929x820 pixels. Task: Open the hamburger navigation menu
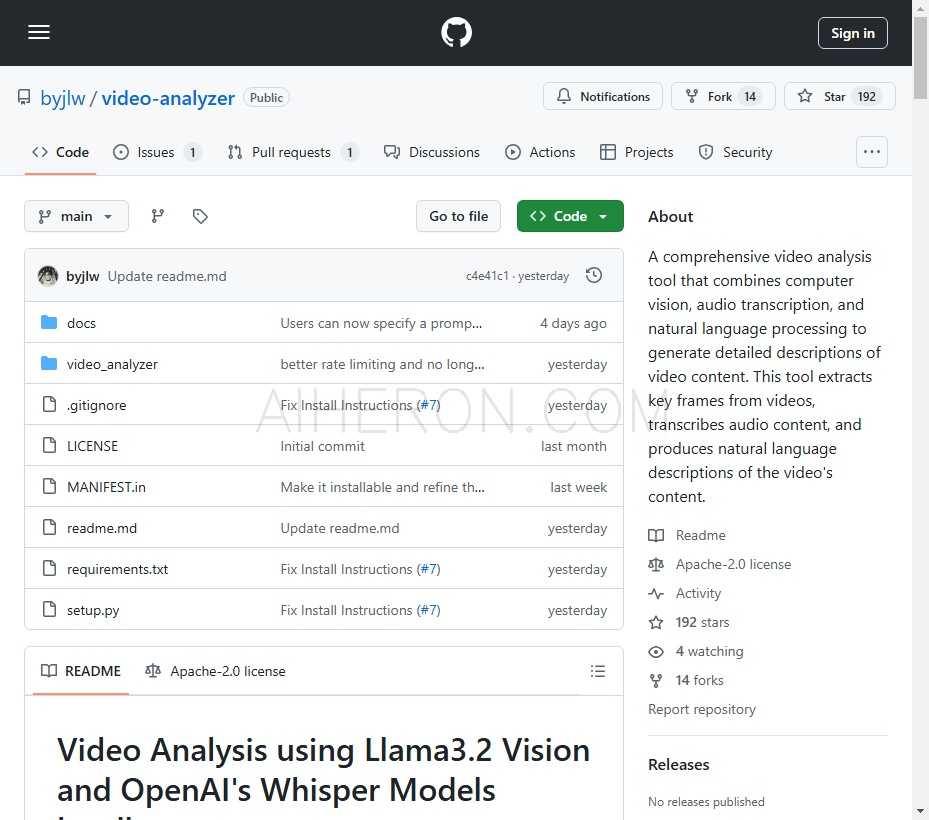click(39, 33)
